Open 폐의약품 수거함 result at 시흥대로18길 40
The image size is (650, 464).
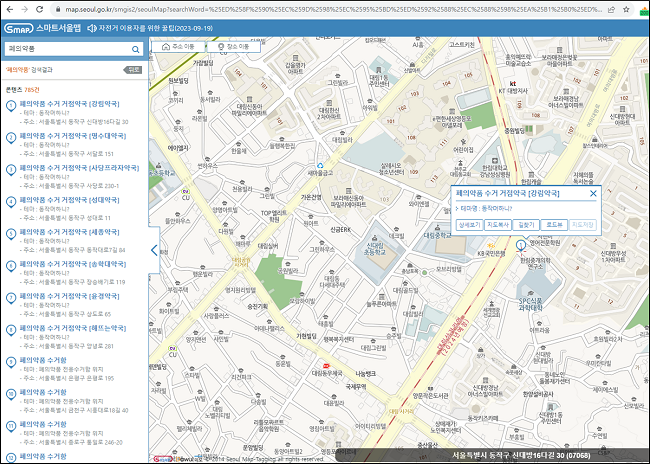pyautogui.click(x=43, y=392)
